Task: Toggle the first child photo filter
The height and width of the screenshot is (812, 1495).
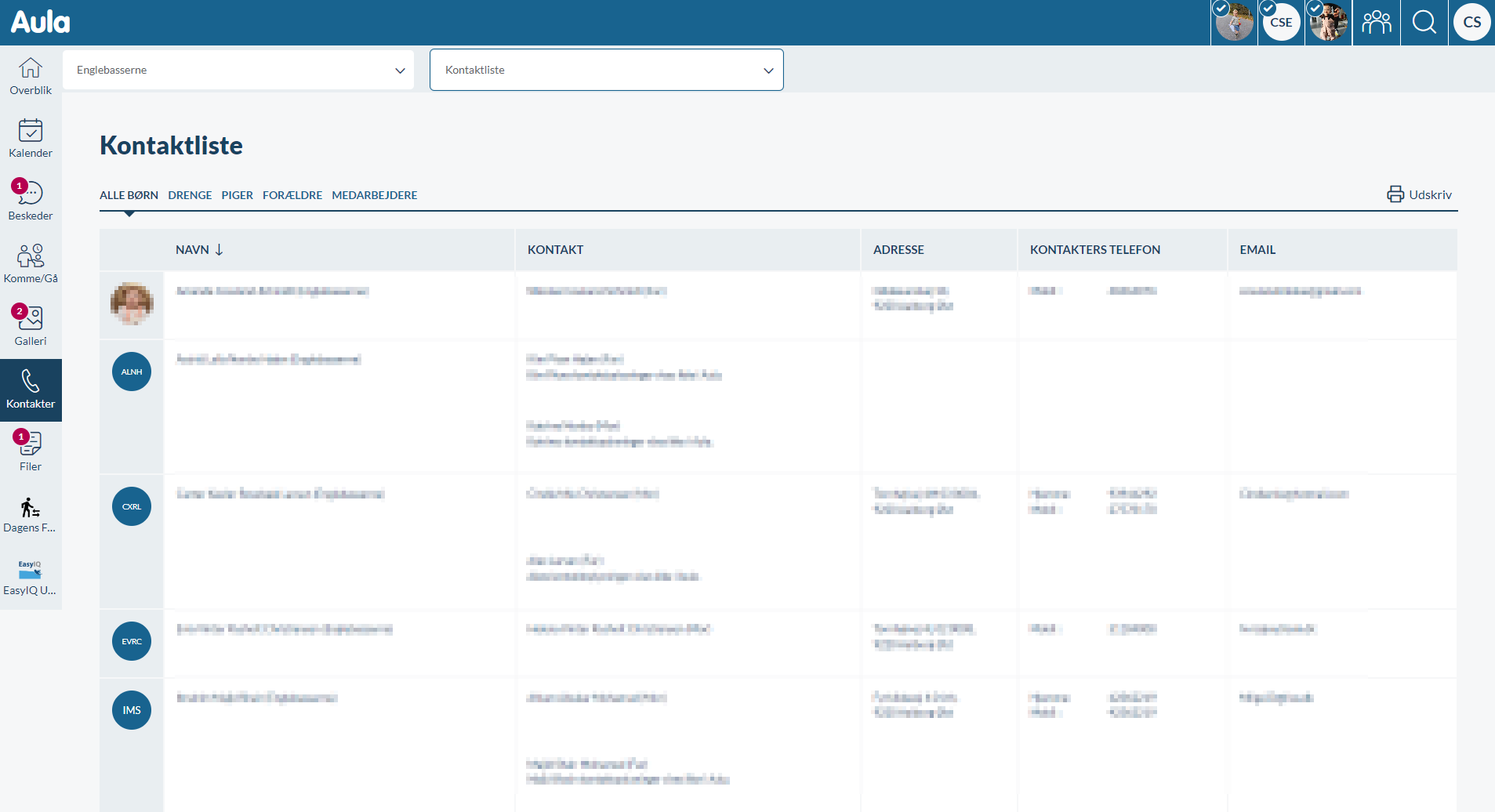Action: 1234,23
